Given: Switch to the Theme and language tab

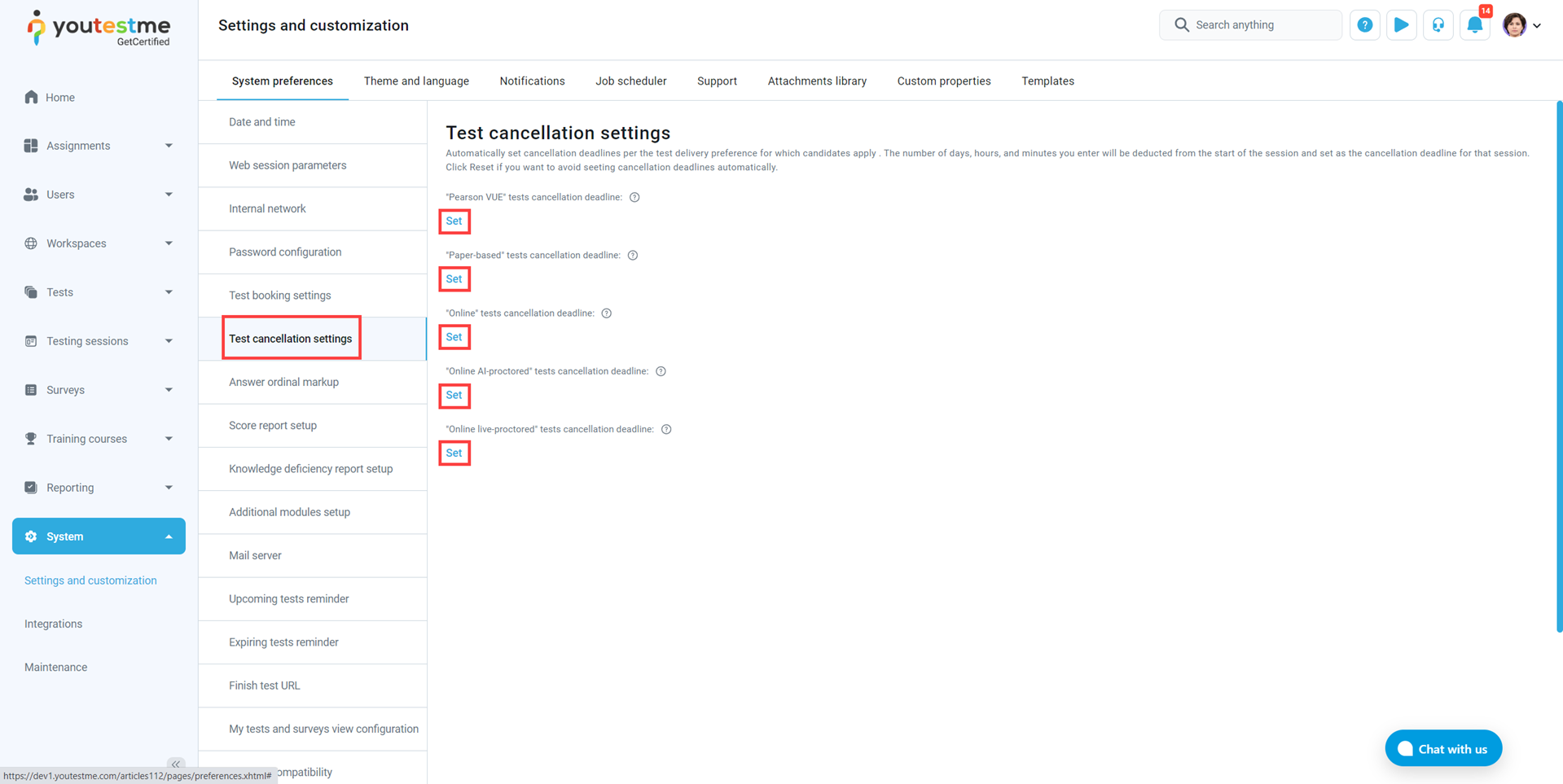Looking at the screenshot, I should point(416,81).
